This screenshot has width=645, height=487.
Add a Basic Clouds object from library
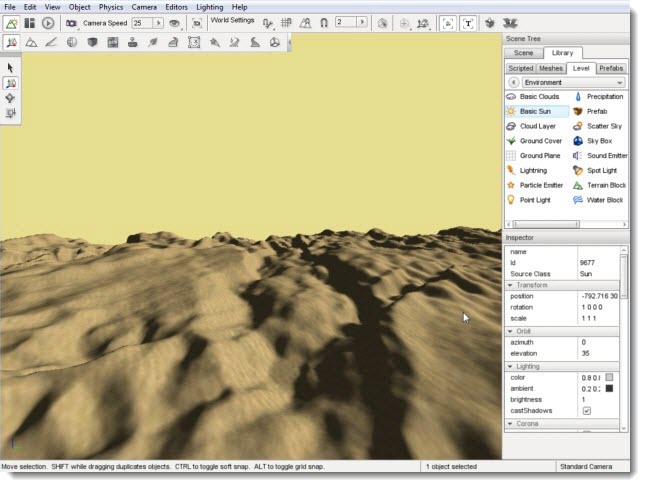(x=539, y=97)
